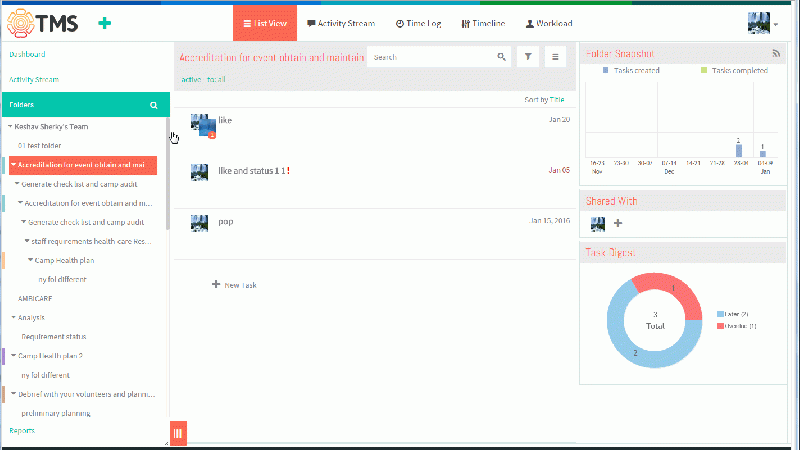800x450 pixels.
Task: Click the Jan 05 overdue date
Action: (x=559, y=170)
